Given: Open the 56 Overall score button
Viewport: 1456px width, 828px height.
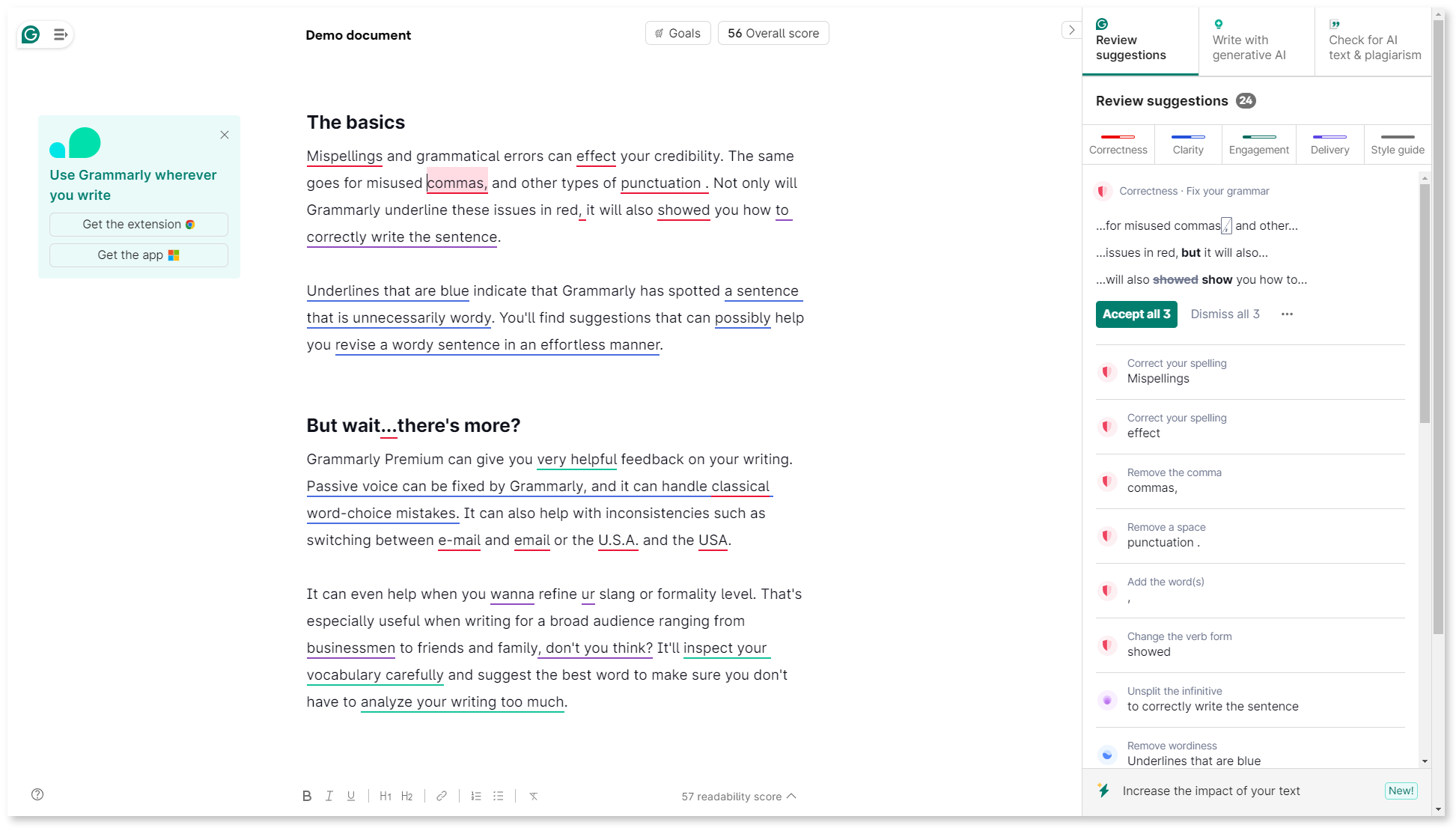Looking at the screenshot, I should pos(773,33).
